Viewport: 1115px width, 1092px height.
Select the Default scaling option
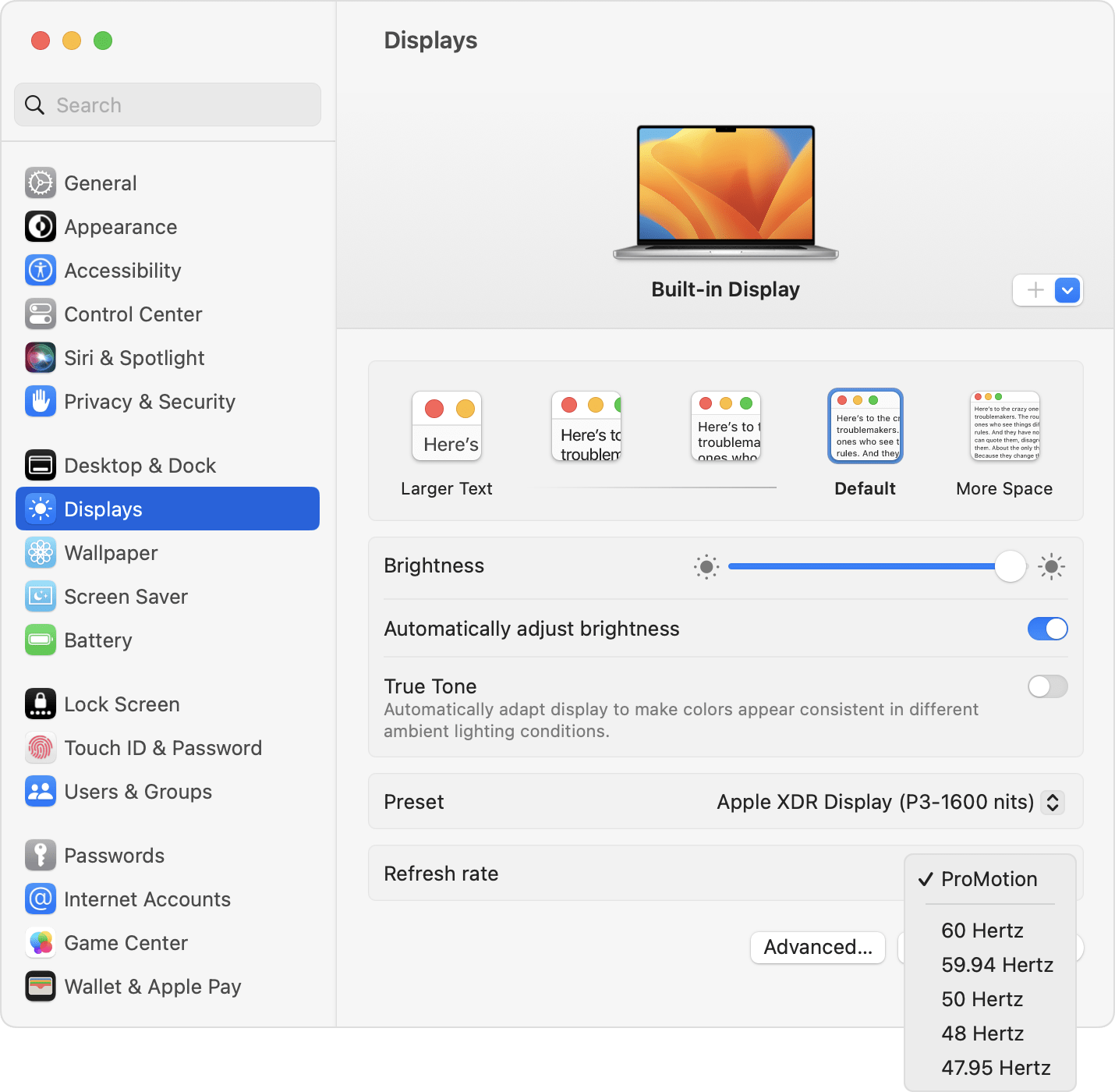[865, 426]
